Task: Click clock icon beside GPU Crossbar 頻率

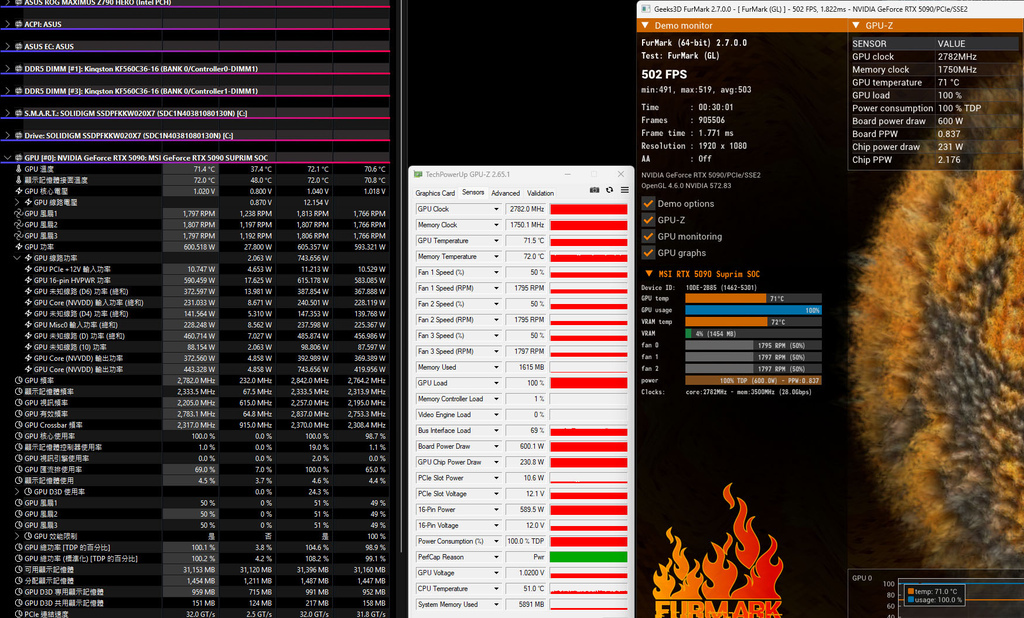Action: point(18,425)
